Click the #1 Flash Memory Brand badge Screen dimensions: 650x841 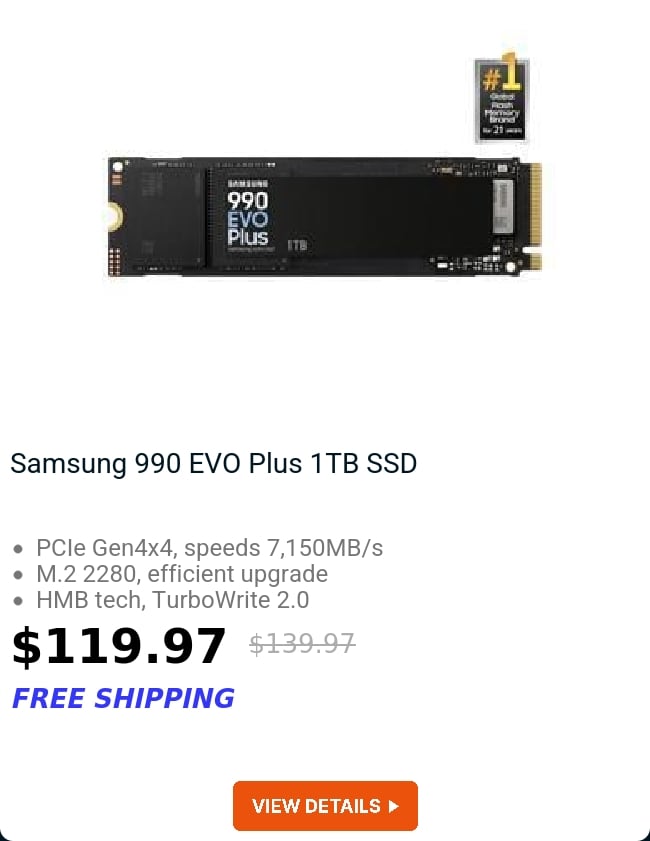pyautogui.click(x=502, y=98)
